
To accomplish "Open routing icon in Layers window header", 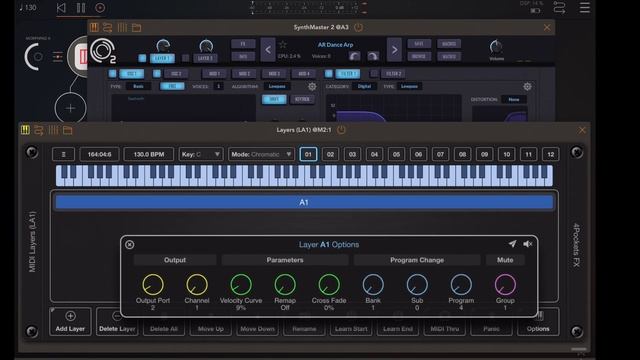I will click(39, 130).
